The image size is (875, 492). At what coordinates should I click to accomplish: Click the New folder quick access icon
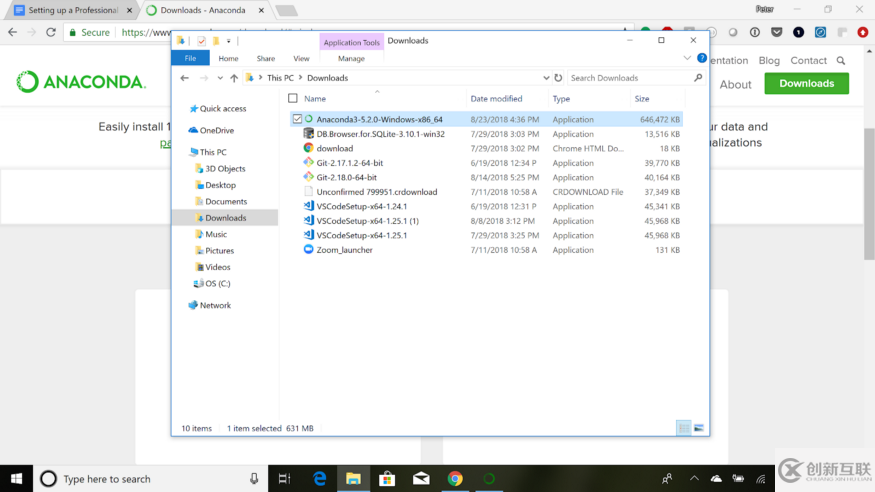(x=216, y=41)
